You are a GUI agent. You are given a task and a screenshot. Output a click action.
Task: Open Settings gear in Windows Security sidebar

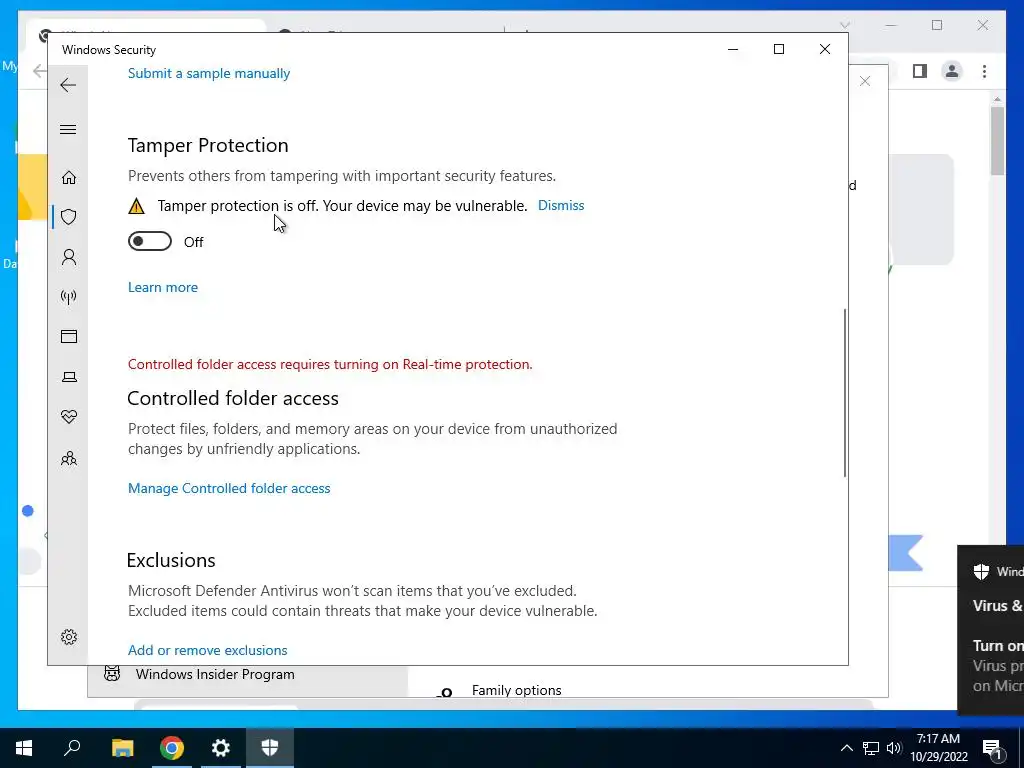[x=69, y=637]
